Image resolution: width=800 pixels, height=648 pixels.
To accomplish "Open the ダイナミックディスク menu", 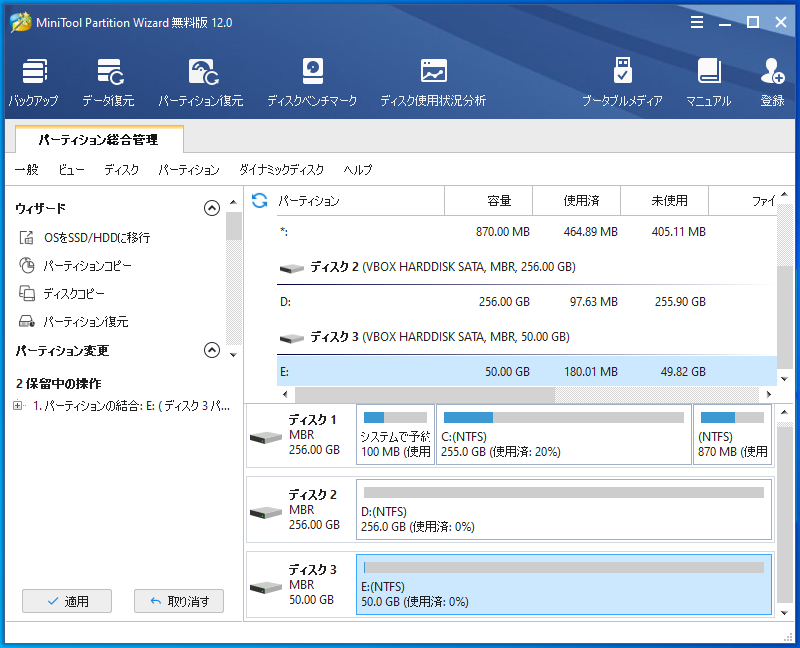I will point(282,169).
